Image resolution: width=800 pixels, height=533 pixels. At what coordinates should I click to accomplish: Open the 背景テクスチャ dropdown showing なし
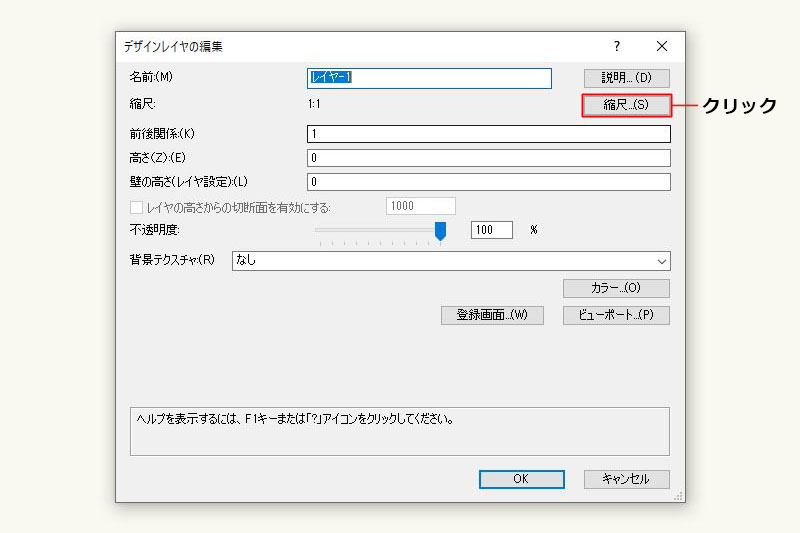click(x=451, y=261)
